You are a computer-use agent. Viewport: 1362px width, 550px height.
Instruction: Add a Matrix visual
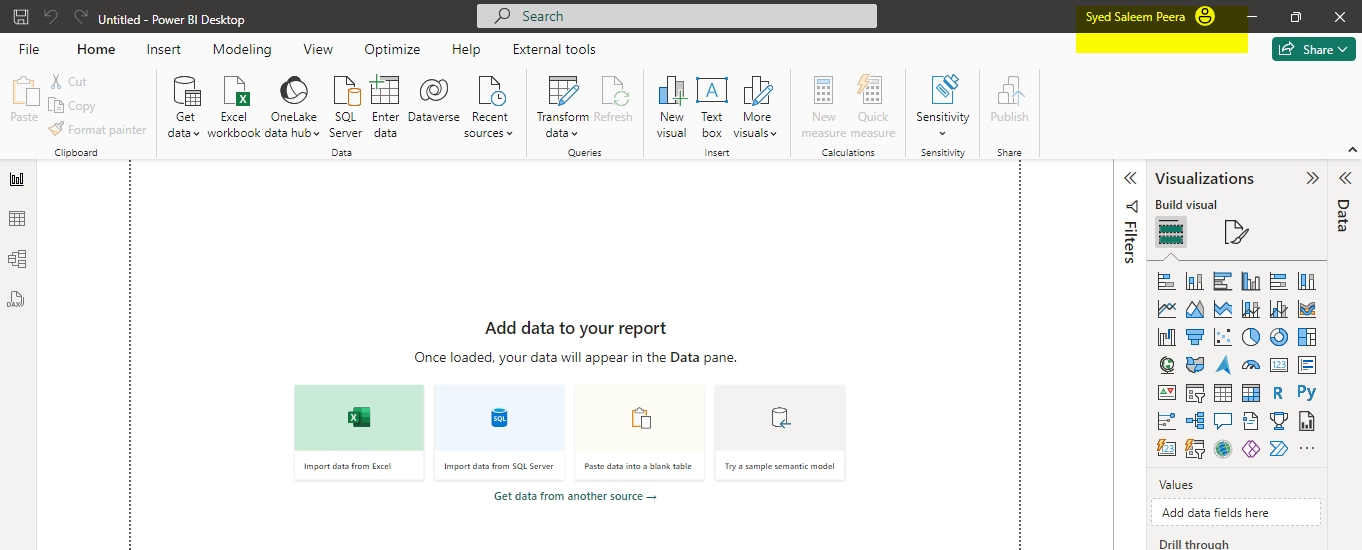point(1250,393)
